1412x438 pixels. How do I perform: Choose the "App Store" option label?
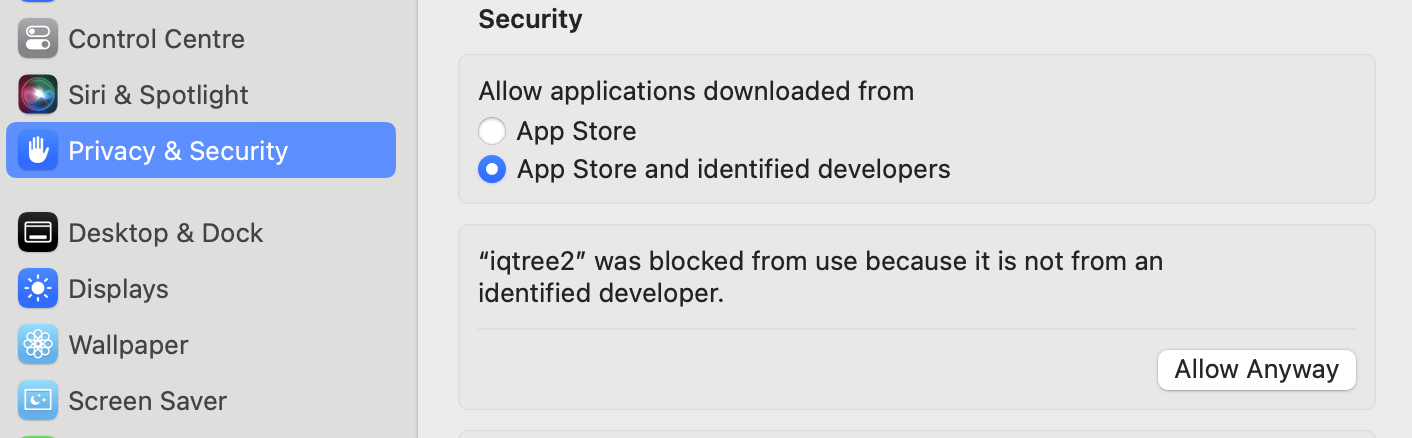(x=576, y=131)
